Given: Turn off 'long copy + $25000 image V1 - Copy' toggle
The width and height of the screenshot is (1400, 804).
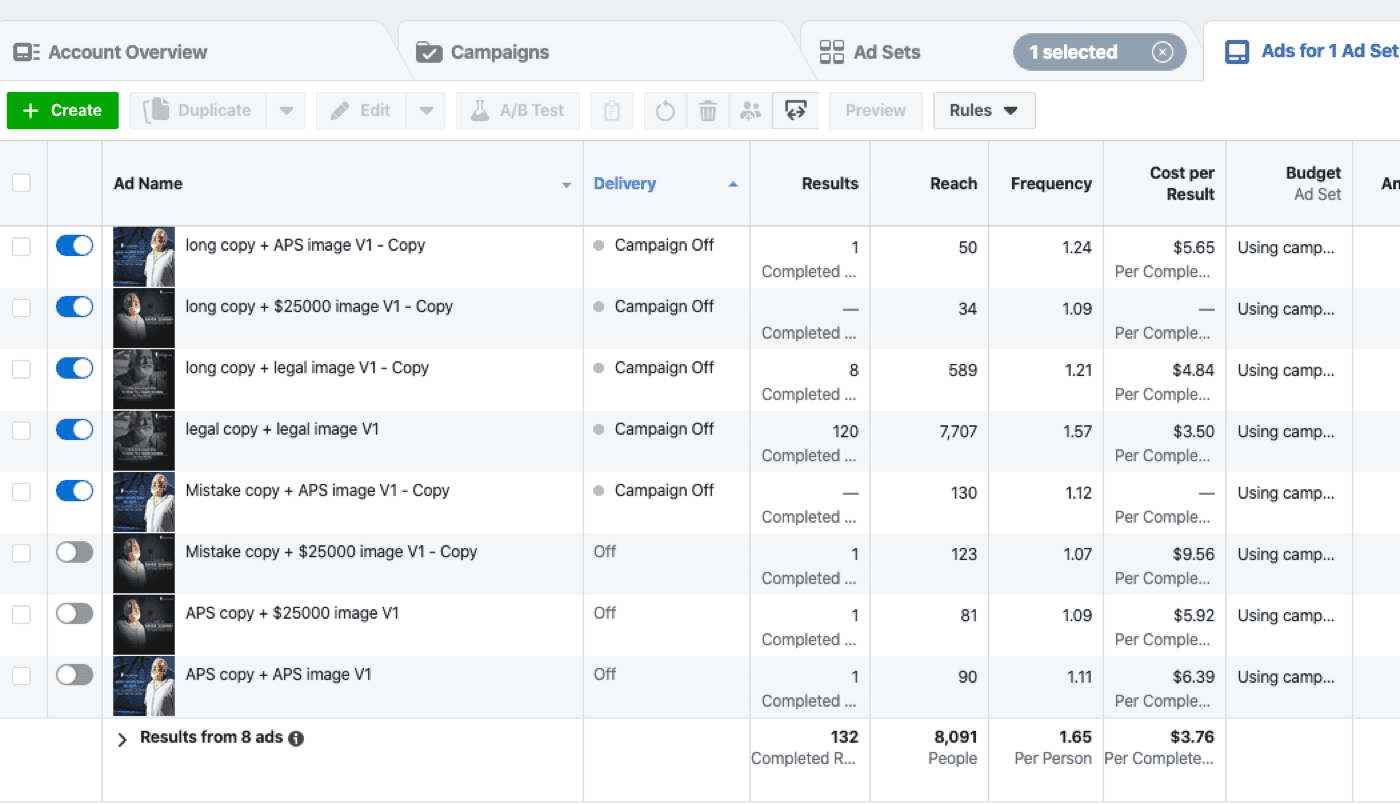Looking at the screenshot, I should 75,307.
